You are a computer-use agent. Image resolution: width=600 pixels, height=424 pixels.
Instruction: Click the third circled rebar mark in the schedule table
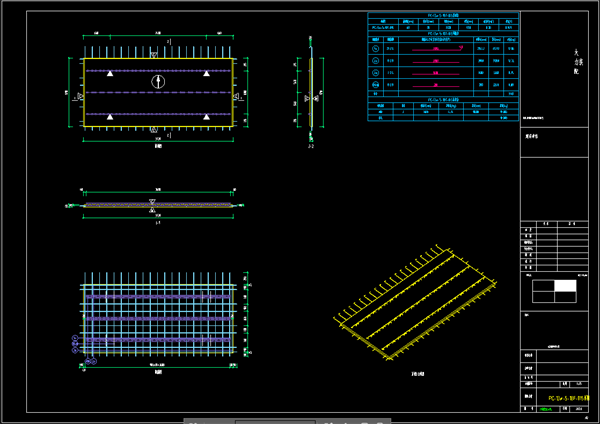[376, 73]
